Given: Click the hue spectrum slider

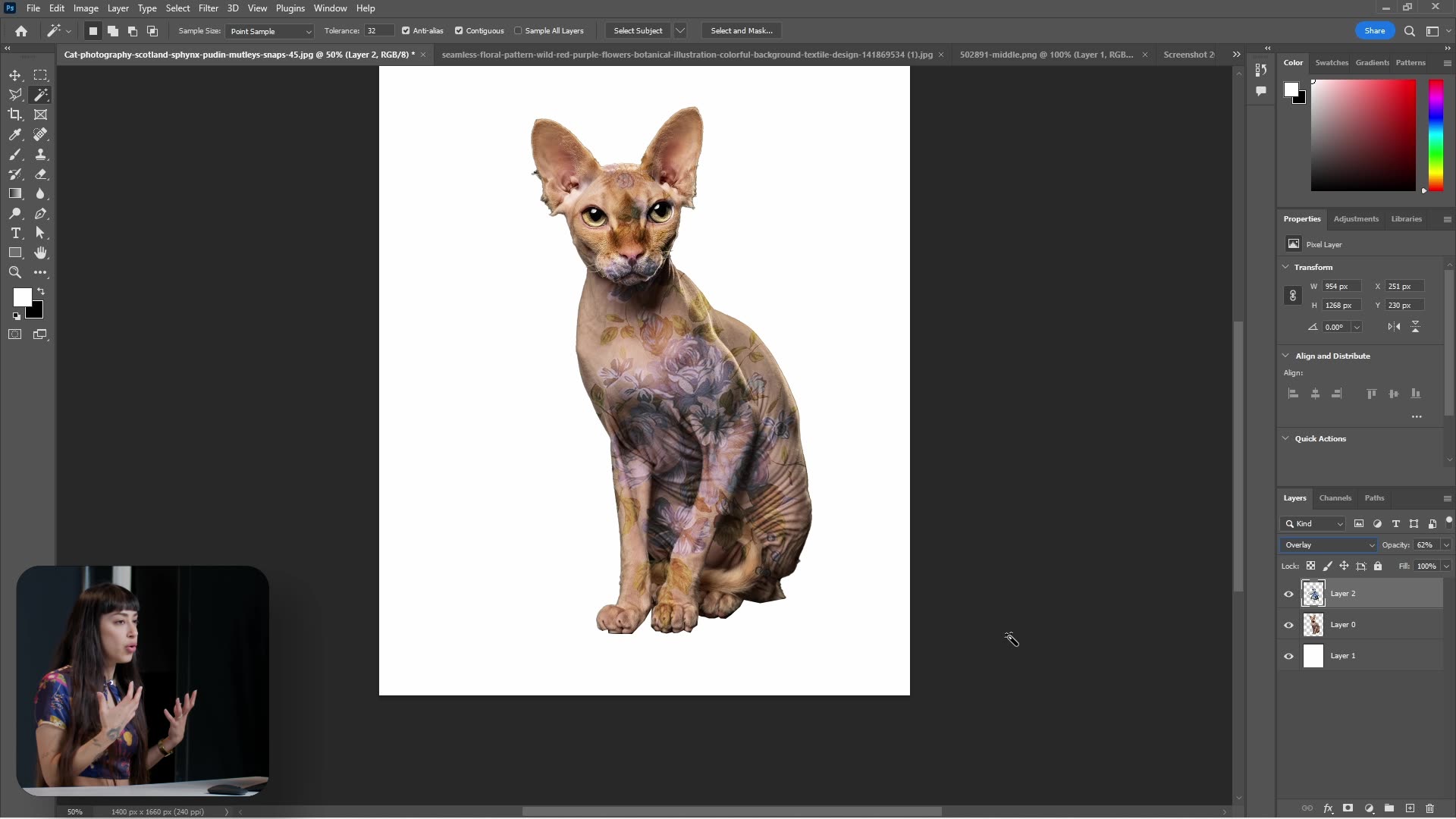Looking at the screenshot, I should click(1436, 135).
